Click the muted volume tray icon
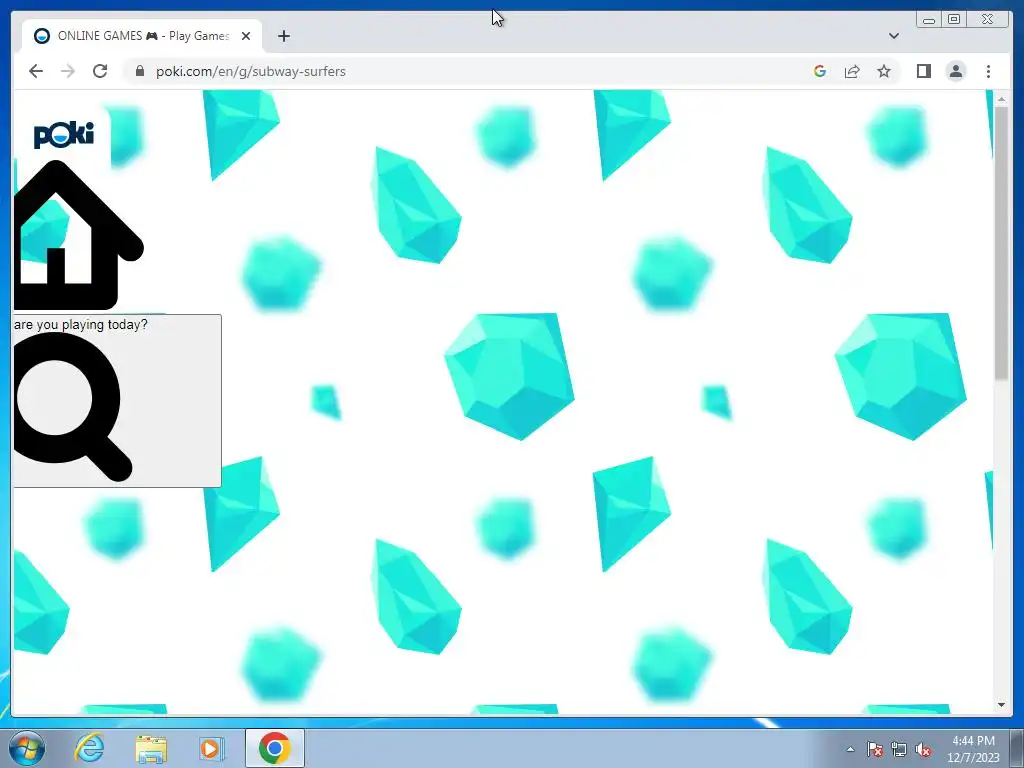The image size is (1024, 768). tap(923, 749)
